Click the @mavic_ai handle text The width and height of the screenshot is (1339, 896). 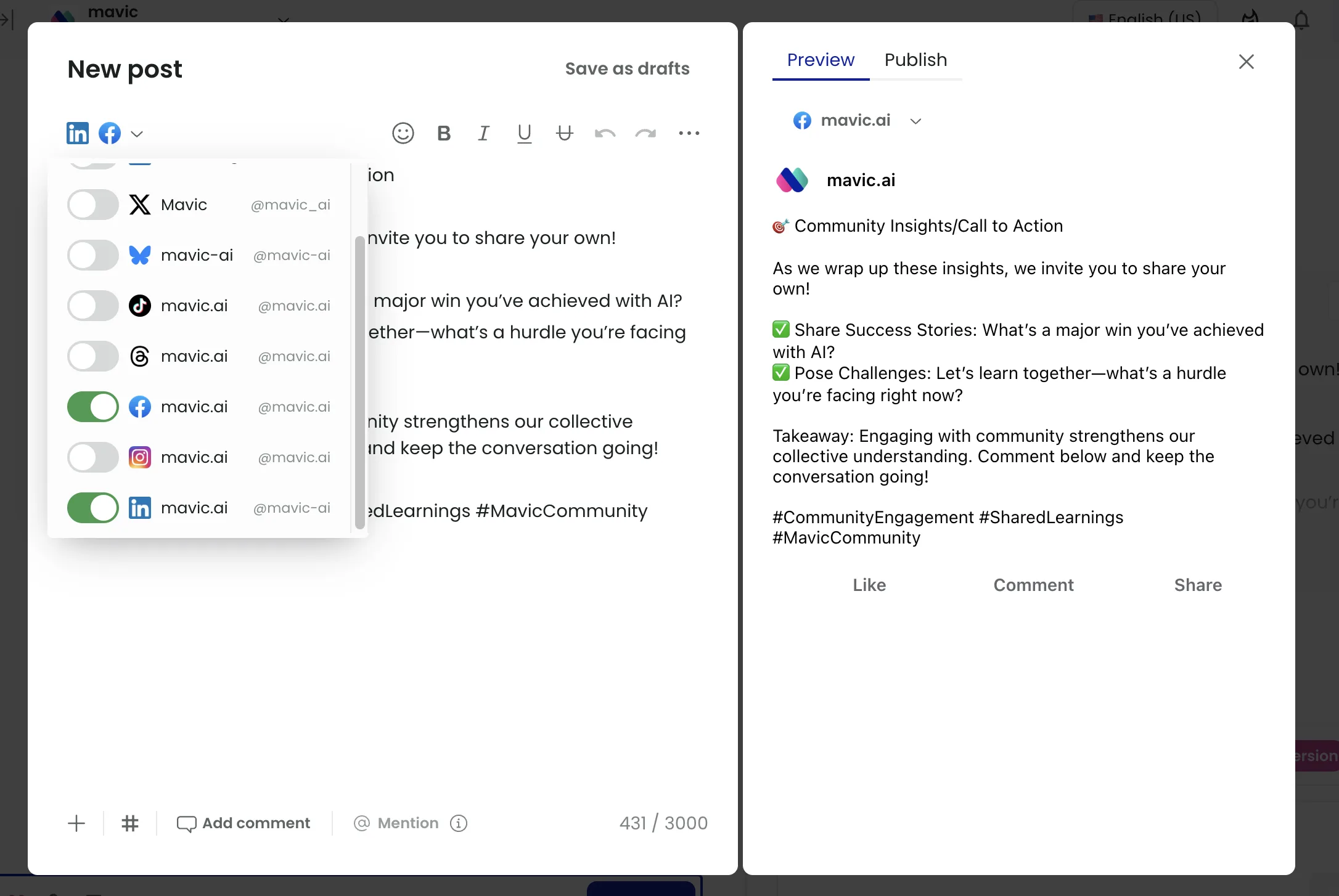tap(290, 205)
